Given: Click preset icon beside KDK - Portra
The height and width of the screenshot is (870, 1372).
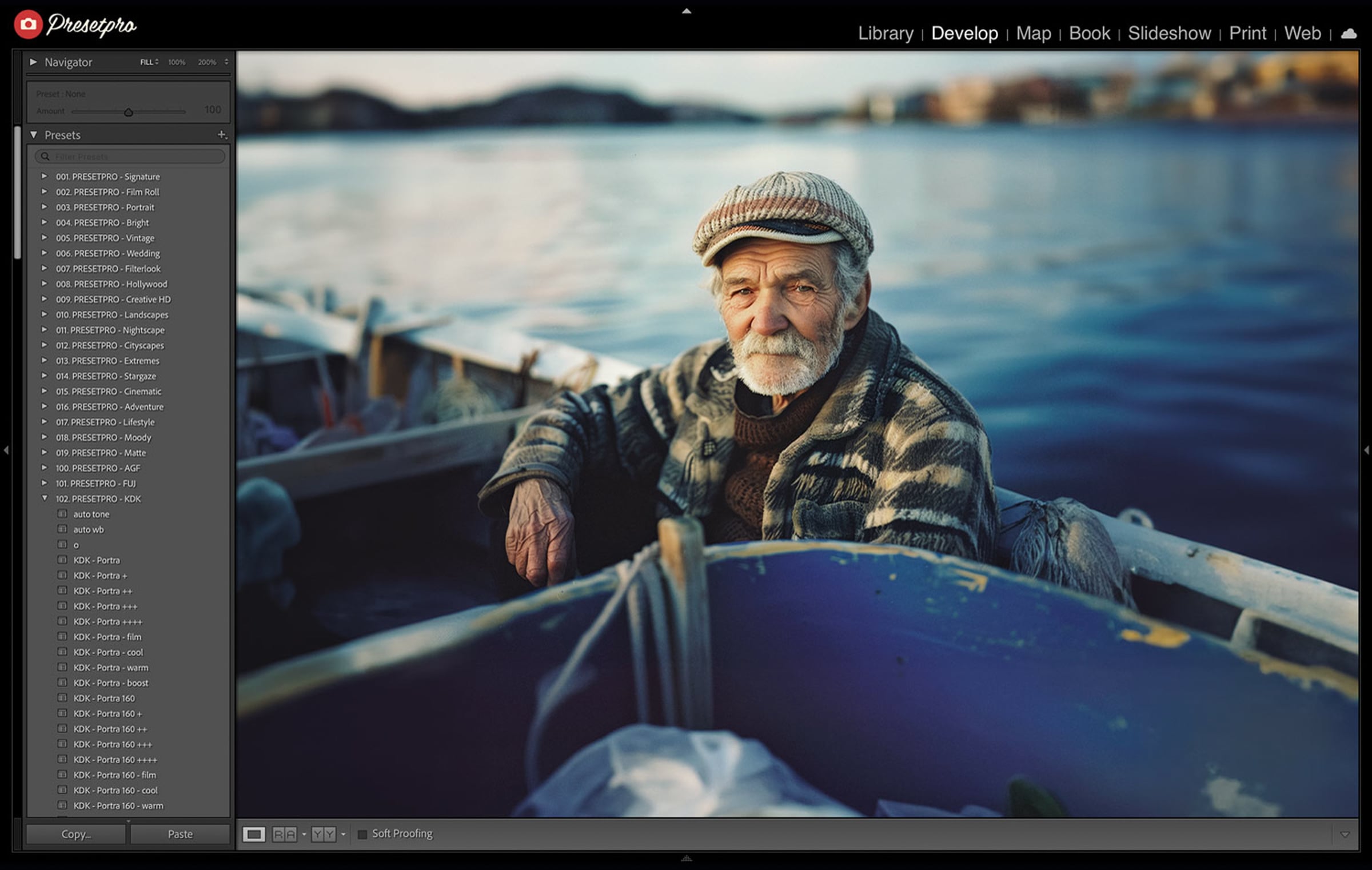Looking at the screenshot, I should coord(62,560).
